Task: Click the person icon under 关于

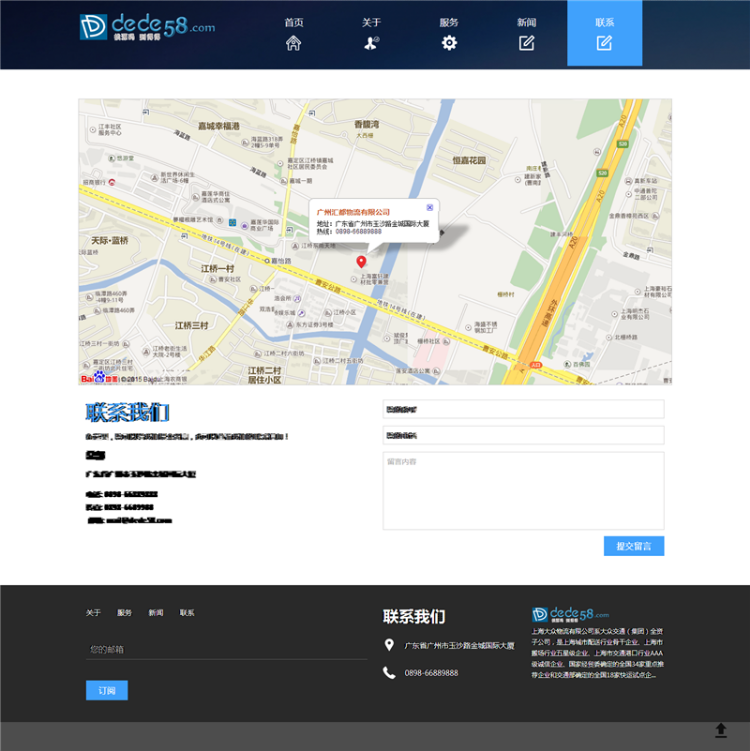Action: click(371, 43)
